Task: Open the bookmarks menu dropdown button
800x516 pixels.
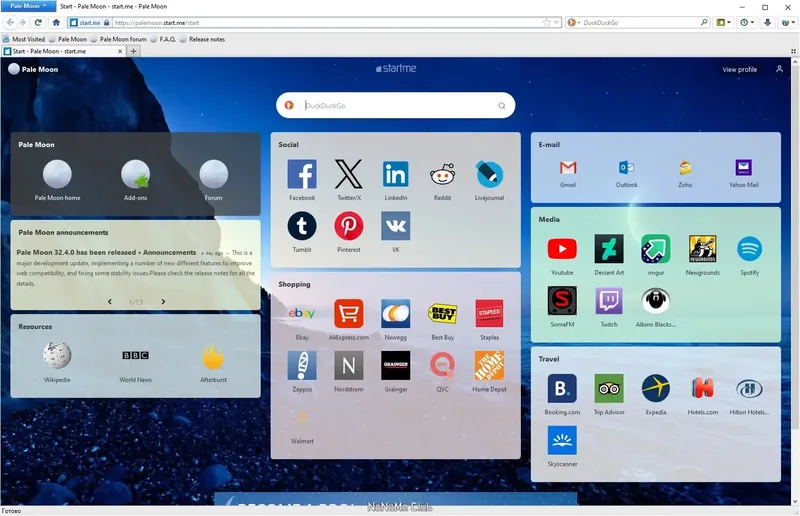Action: [724, 22]
